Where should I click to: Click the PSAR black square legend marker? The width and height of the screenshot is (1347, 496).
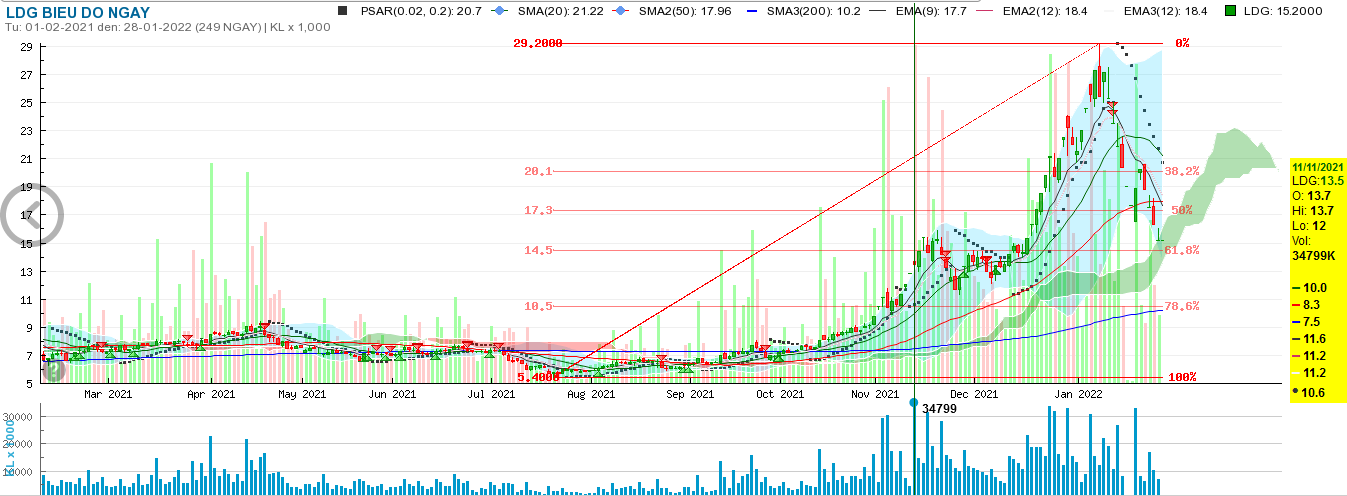[343, 11]
